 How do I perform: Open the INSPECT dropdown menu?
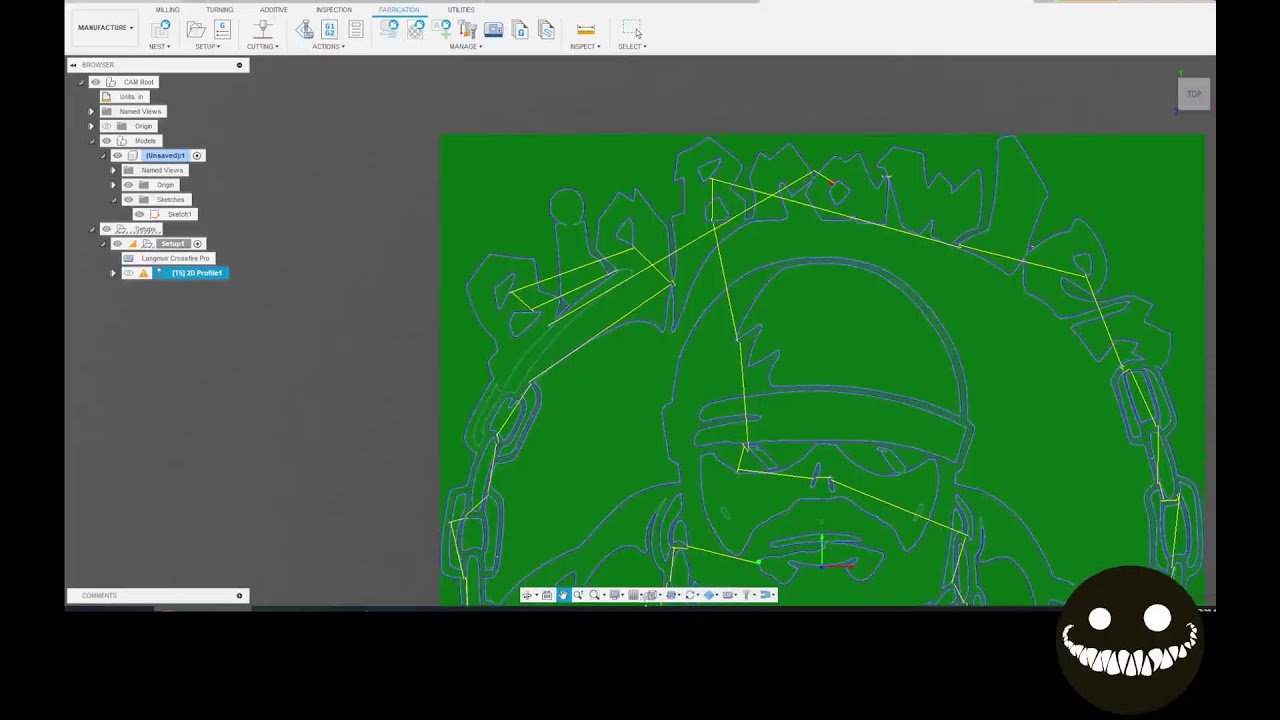(x=585, y=47)
